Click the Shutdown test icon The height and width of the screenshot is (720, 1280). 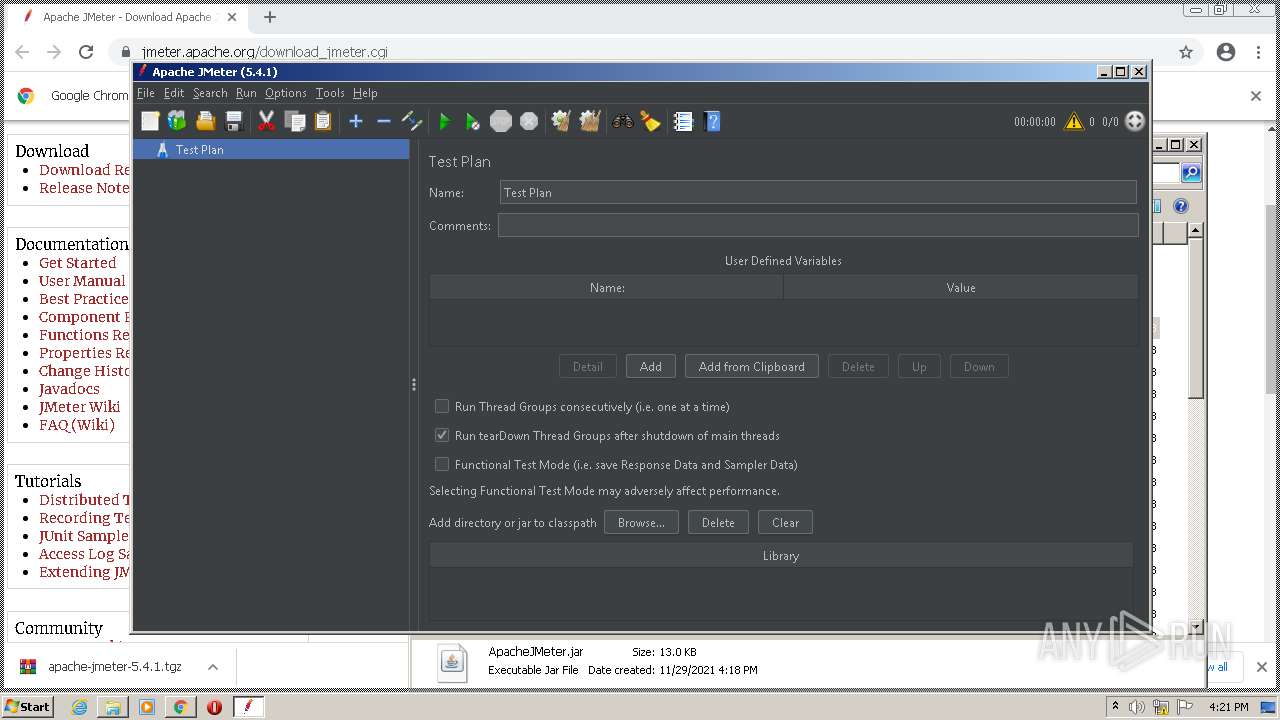[x=529, y=121]
